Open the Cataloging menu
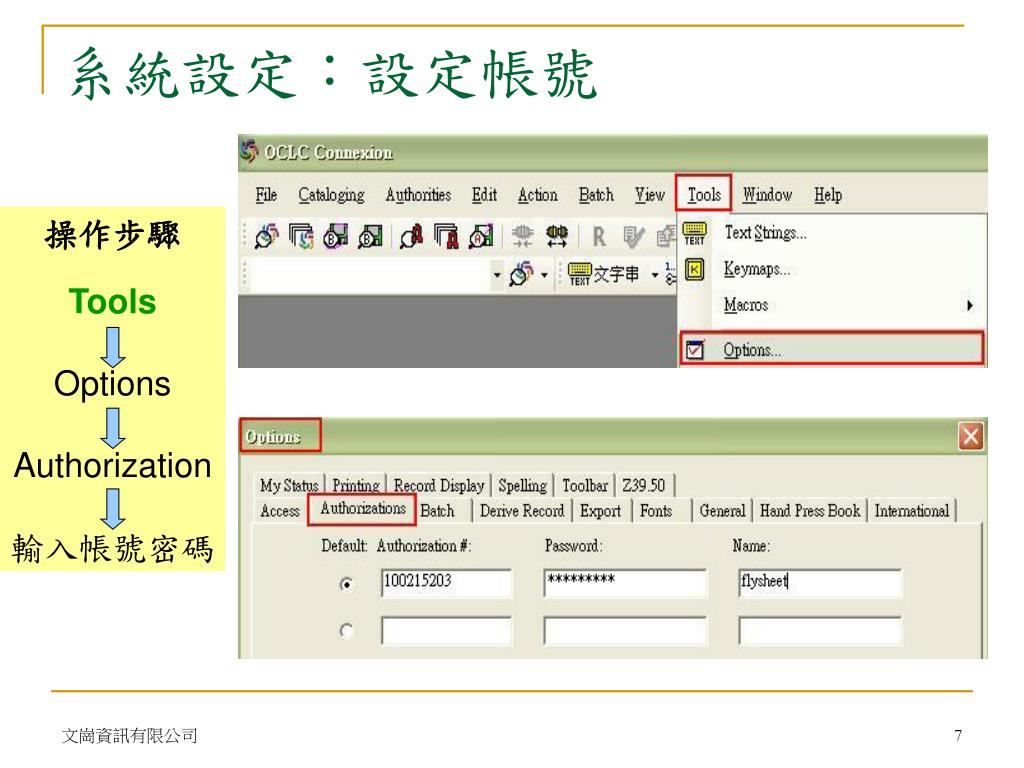 [331, 195]
